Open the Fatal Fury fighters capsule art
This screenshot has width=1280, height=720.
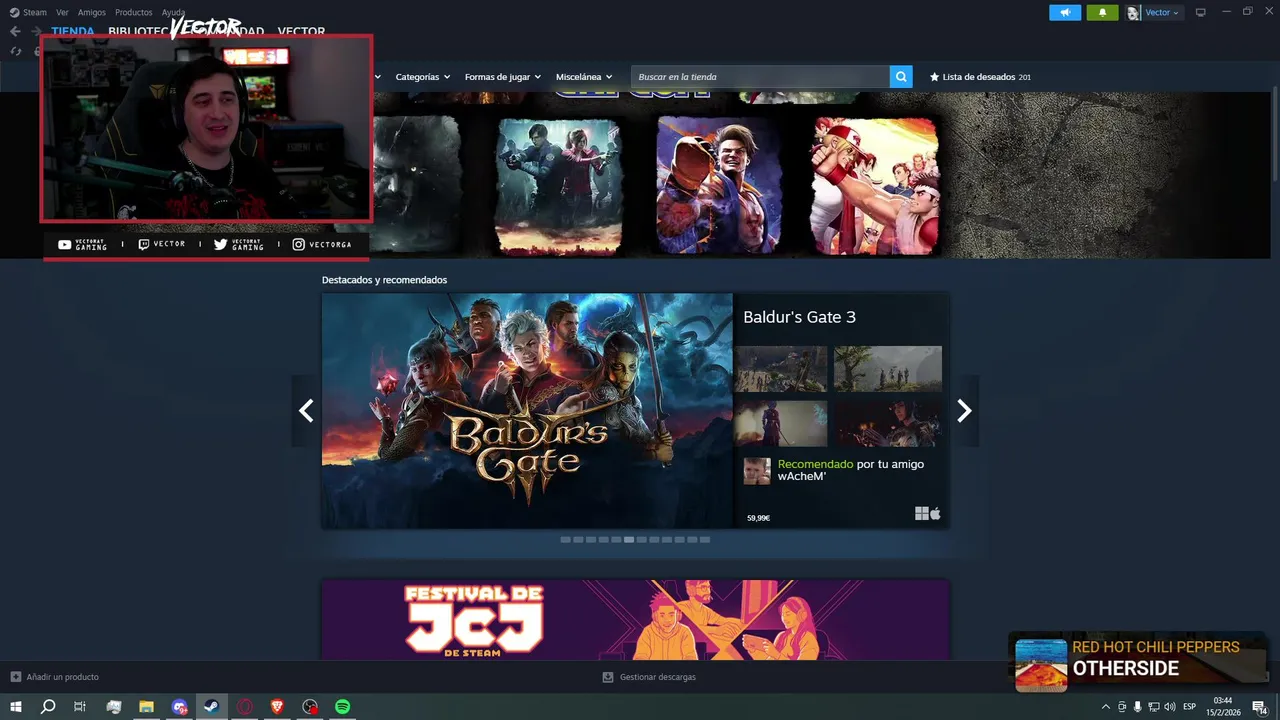click(x=875, y=185)
